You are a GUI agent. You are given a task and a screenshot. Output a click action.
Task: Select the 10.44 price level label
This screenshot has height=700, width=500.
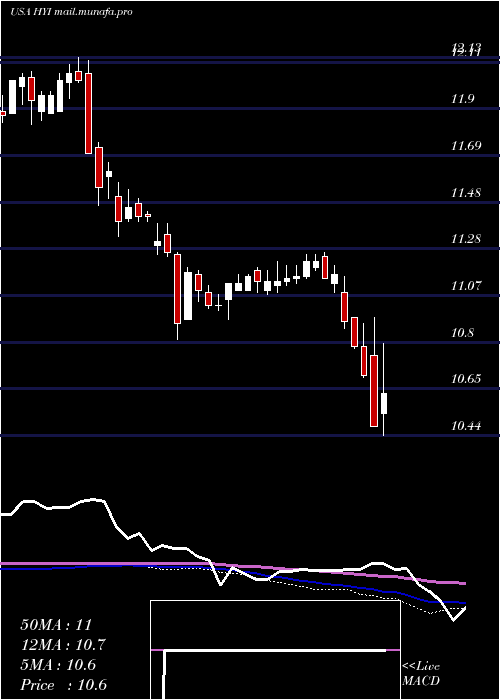click(x=466, y=426)
